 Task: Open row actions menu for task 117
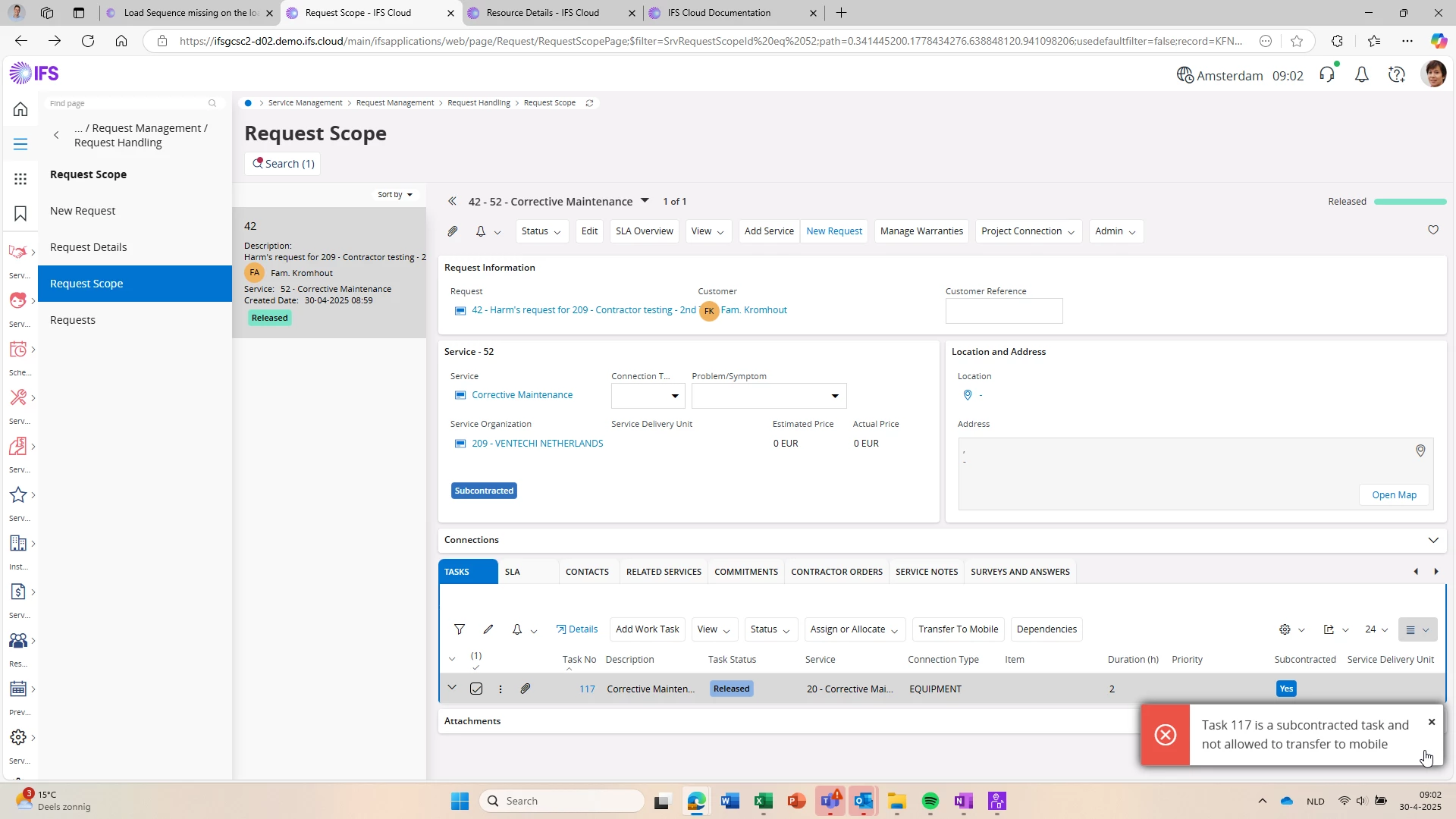500,689
